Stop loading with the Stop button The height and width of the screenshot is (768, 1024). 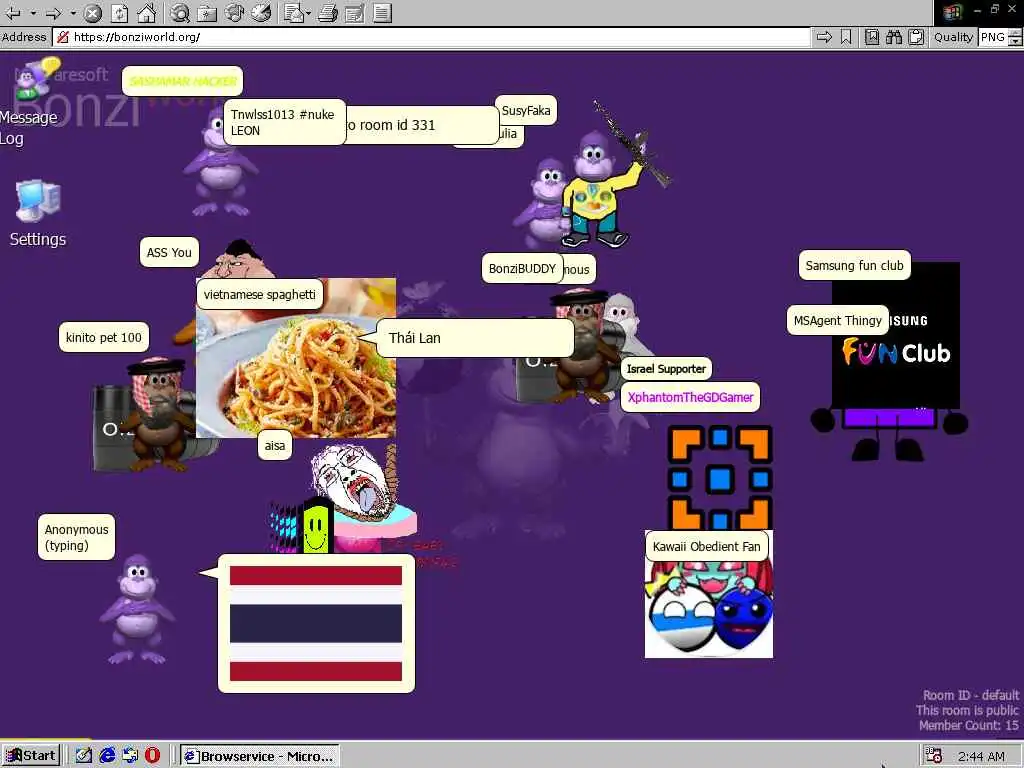click(x=93, y=12)
